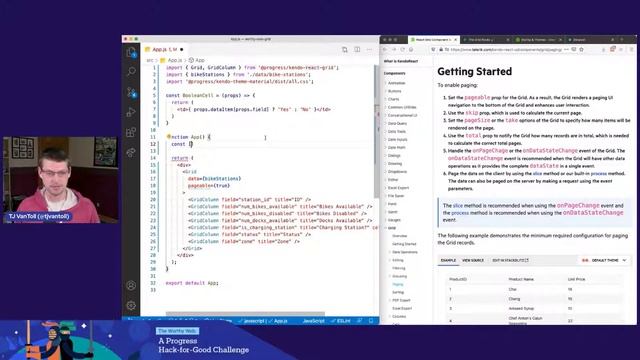
Task: Expand Data Query in docs sidebar
Action: coord(397,123)
